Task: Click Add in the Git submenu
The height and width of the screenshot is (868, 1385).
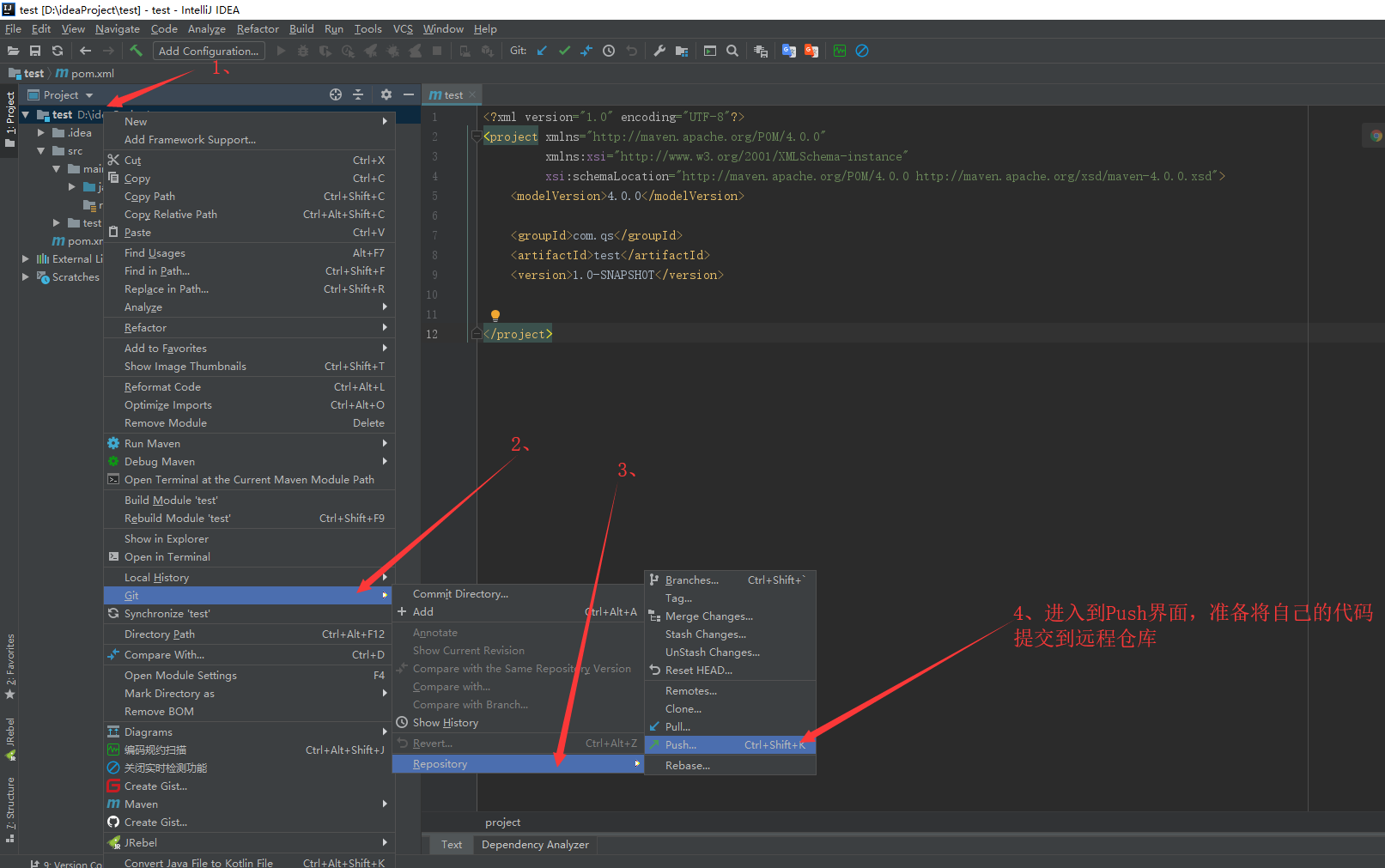Action: [x=518, y=612]
